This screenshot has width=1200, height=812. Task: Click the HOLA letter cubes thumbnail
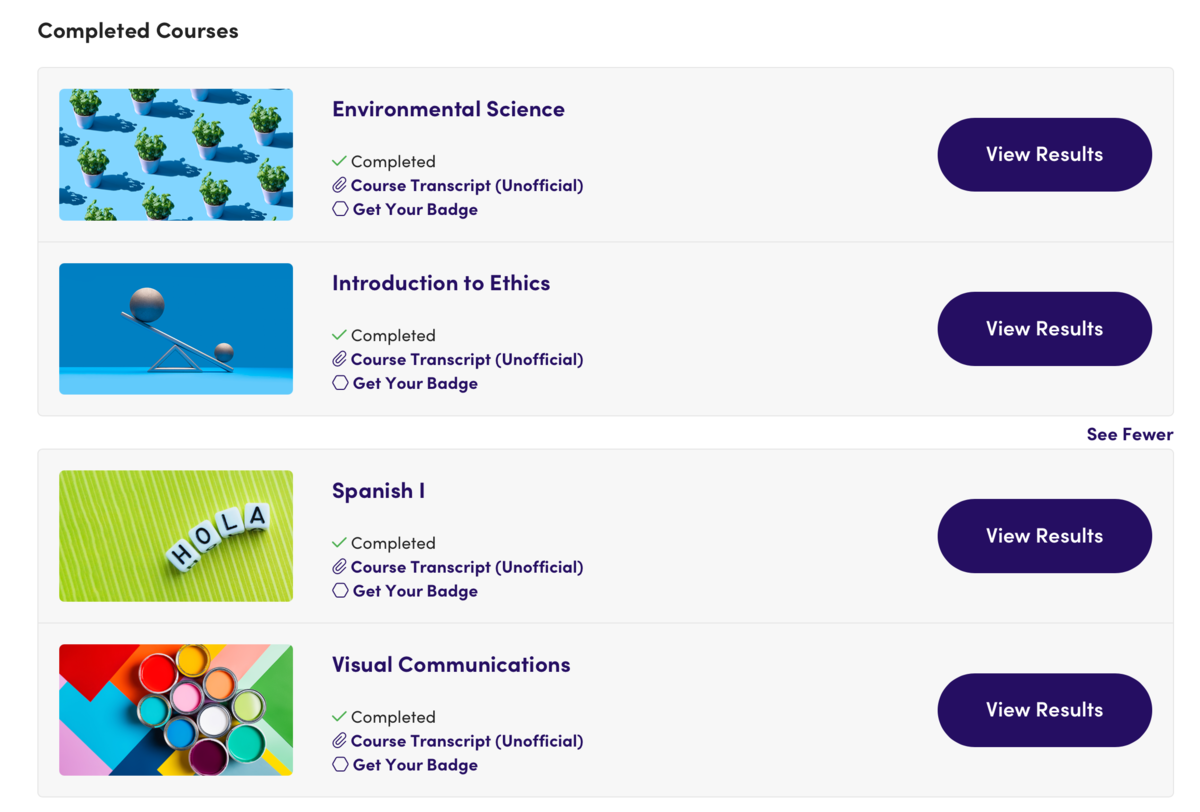click(x=176, y=536)
